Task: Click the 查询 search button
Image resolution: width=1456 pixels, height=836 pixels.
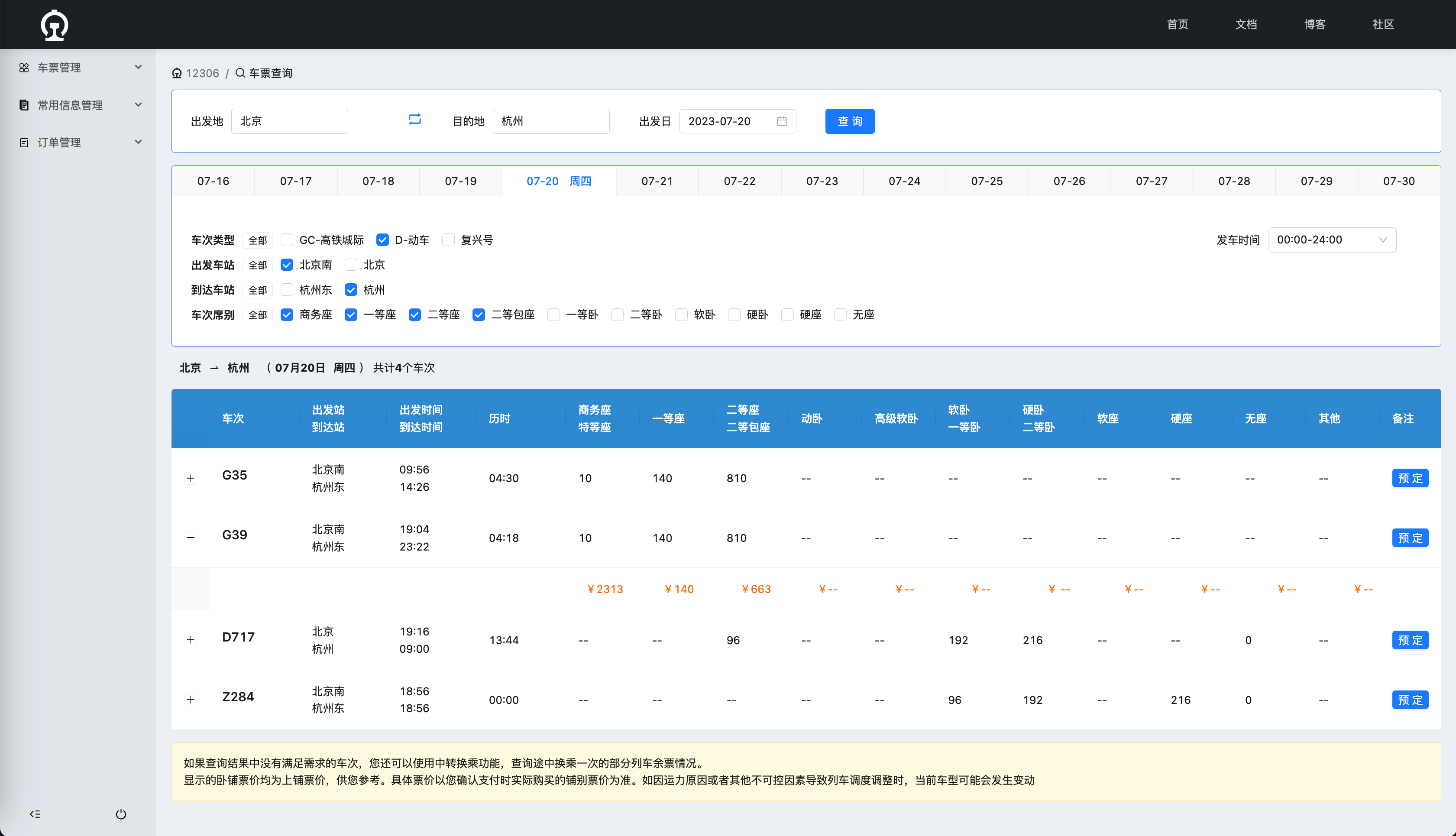Action: tap(849, 121)
